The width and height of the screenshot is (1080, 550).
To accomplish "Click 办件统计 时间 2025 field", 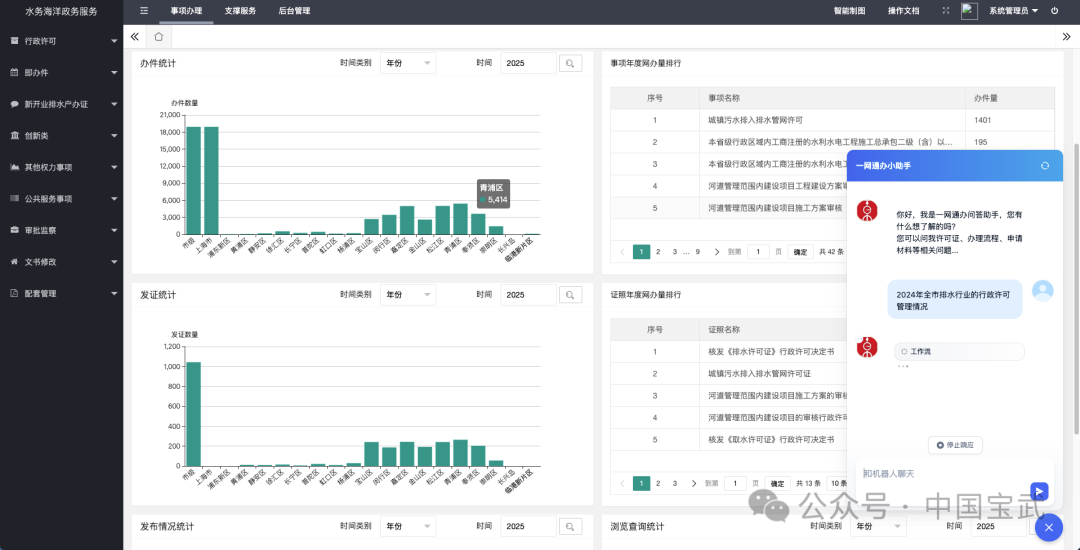I will (x=528, y=63).
